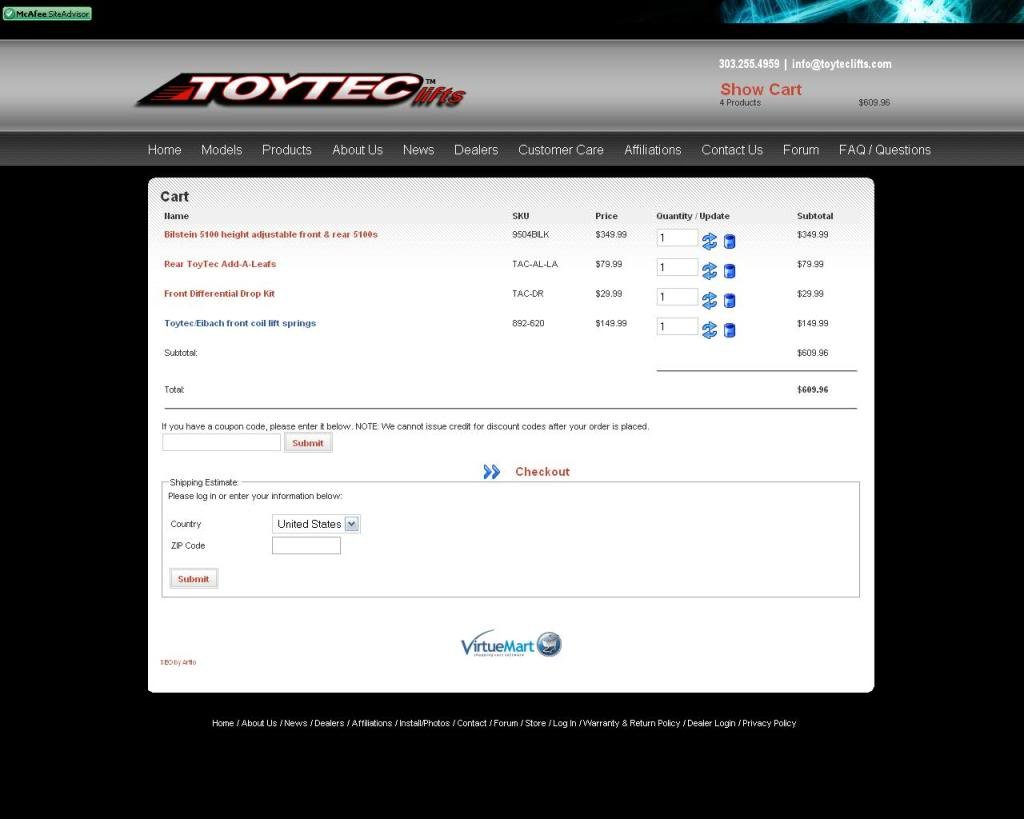Delete Bilstein 5100 item from cart

click(x=729, y=242)
